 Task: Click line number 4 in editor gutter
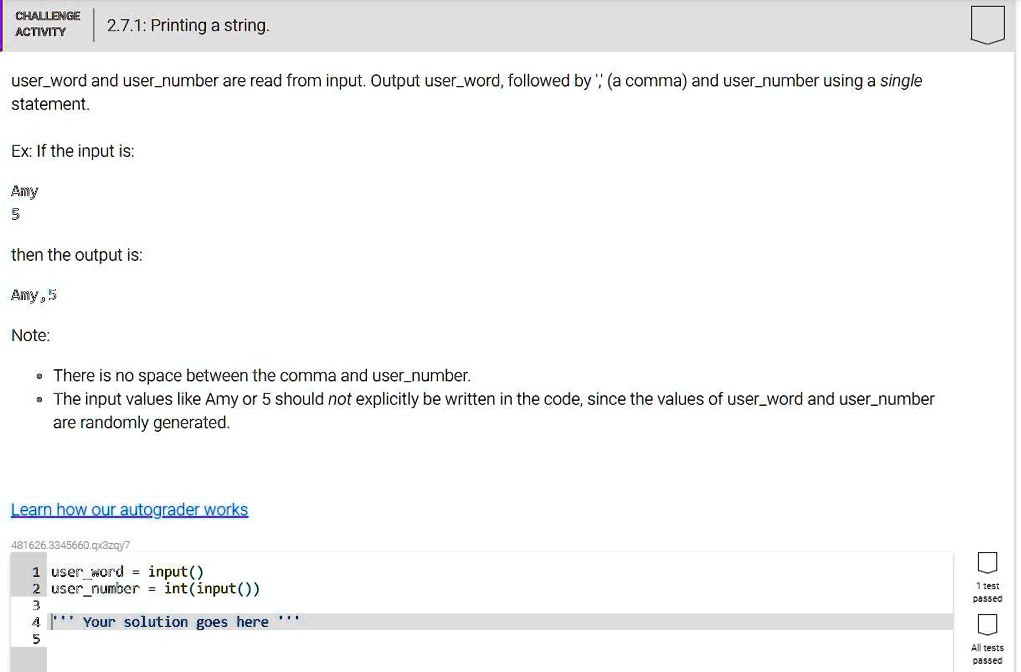tap(36, 622)
